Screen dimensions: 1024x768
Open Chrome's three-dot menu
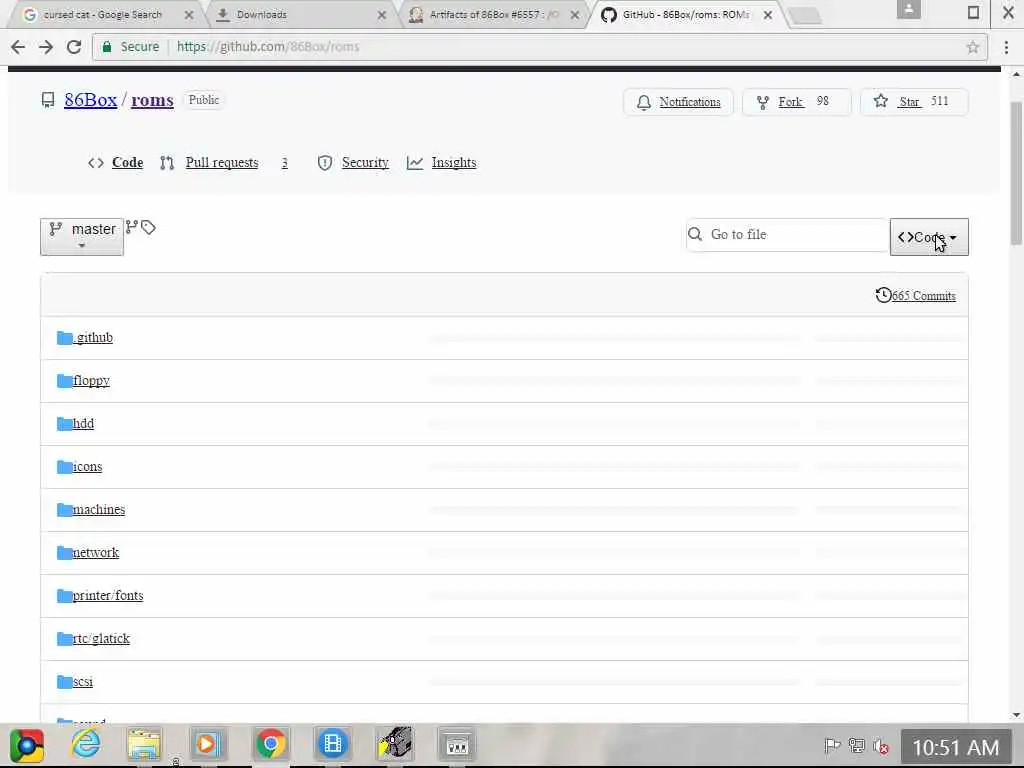1006,47
